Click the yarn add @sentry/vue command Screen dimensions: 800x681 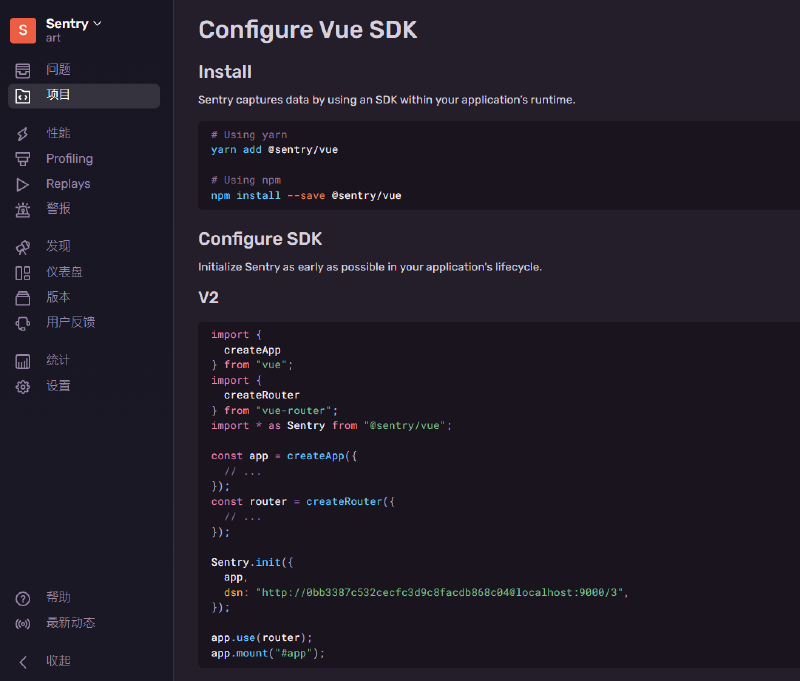click(274, 150)
